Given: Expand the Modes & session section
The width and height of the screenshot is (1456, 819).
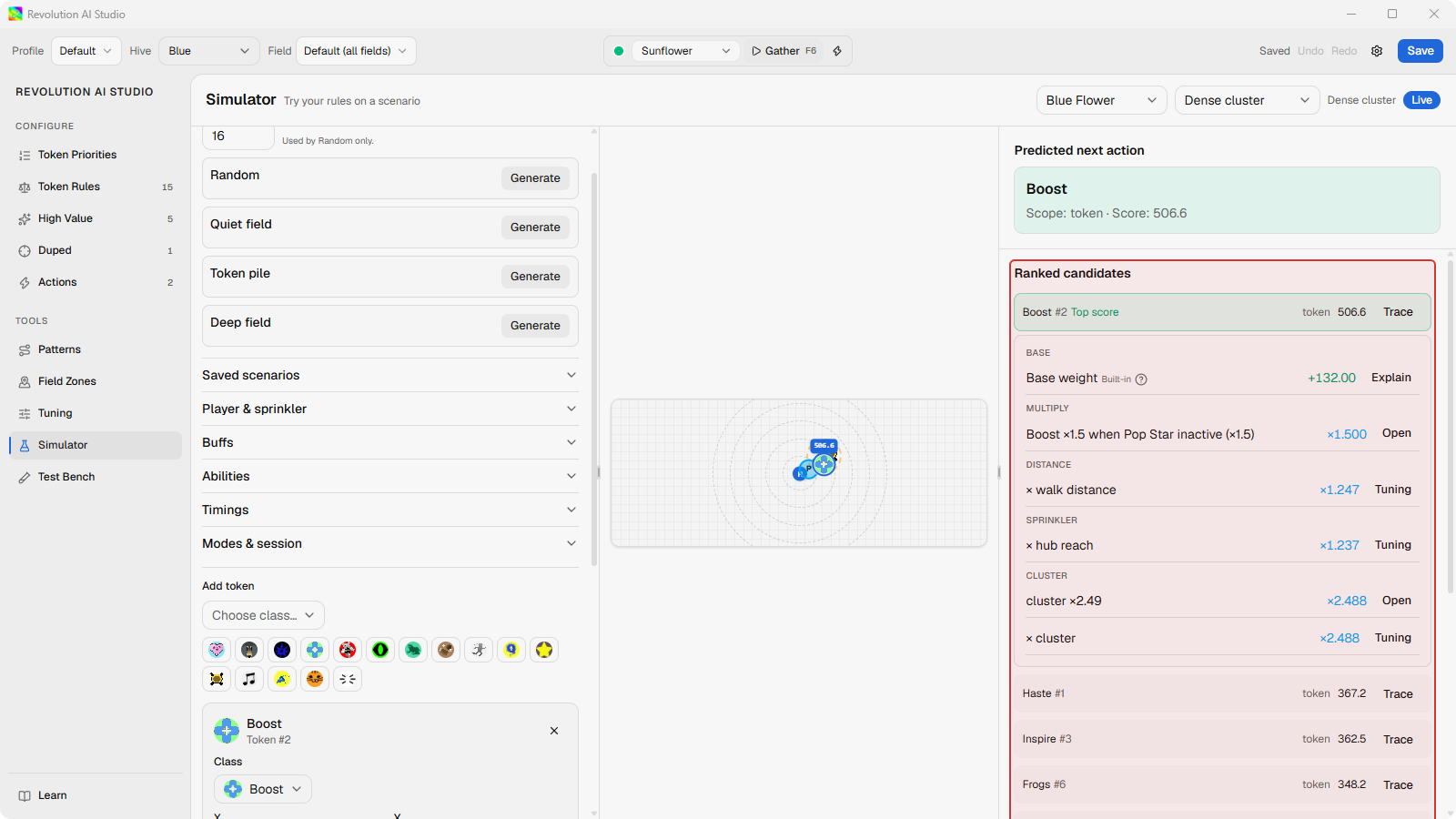Looking at the screenshot, I should (389, 543).
